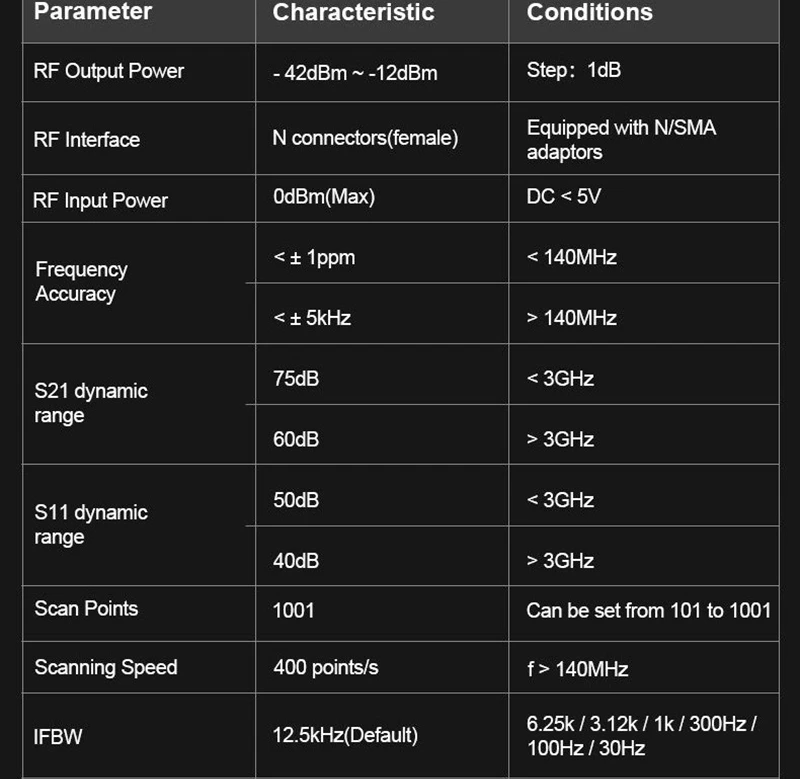Viewport: 800px width, 779px height.
Task: Click the < ± 1ppm accuracy value
Action: click(314, 258)
